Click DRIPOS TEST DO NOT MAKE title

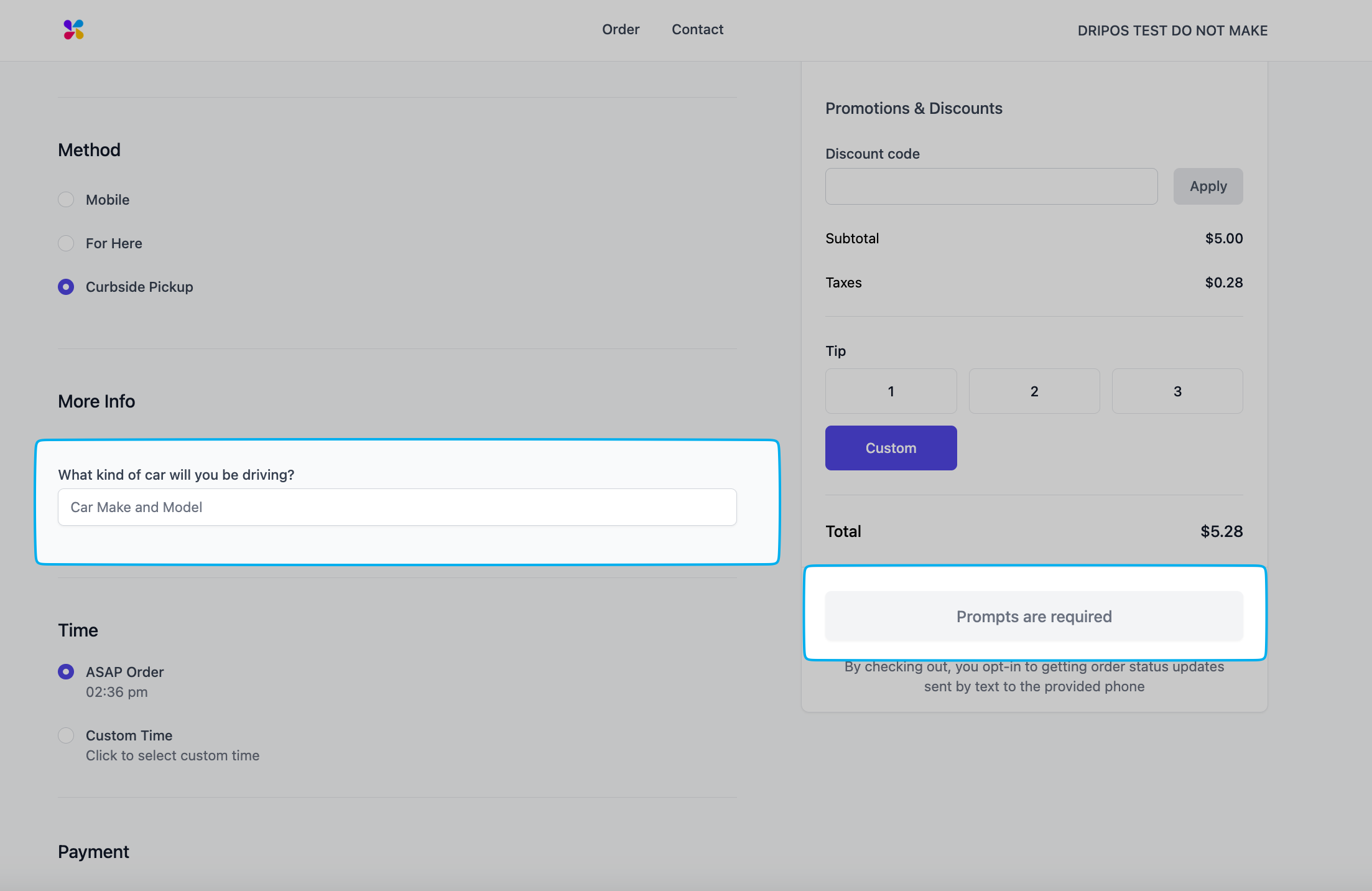point(1172,30)
